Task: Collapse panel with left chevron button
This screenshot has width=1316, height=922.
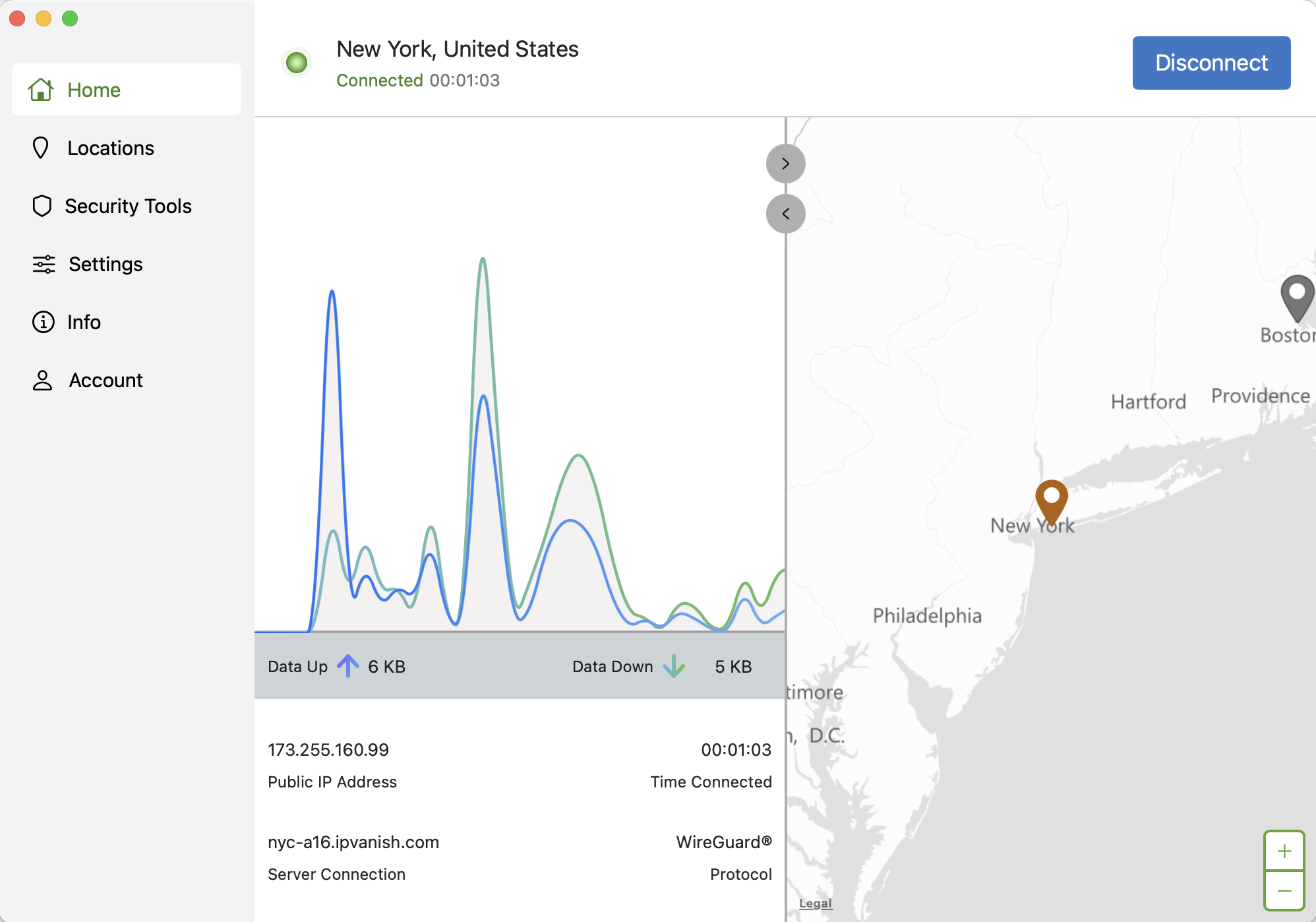Action: click(785, 214)
